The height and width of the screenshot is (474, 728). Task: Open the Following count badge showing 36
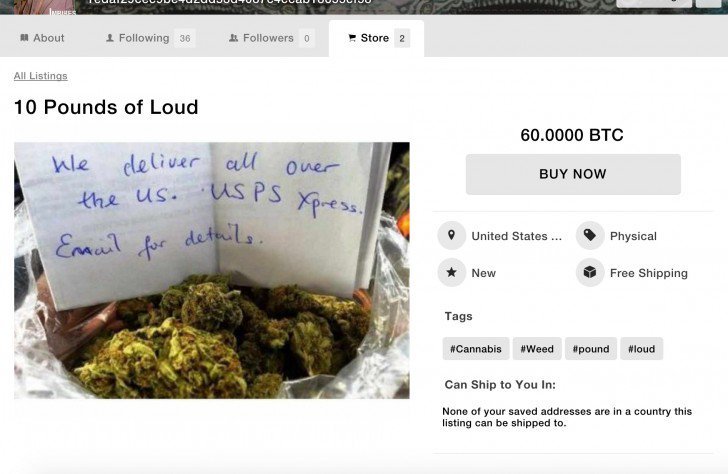click(x=185, y=38)
